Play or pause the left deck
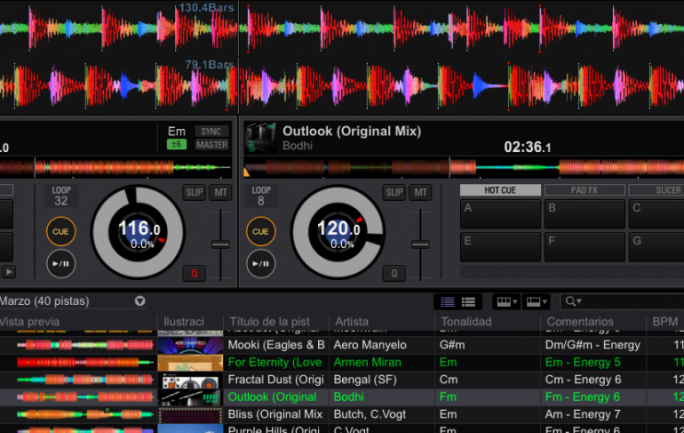The height and width of the screenshot is (433, 684). (x=61, y=263)
